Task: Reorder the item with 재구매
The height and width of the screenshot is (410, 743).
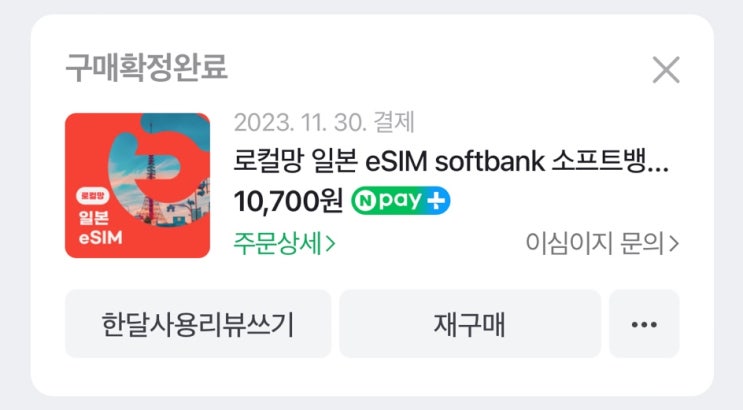Action: [470, 324]
